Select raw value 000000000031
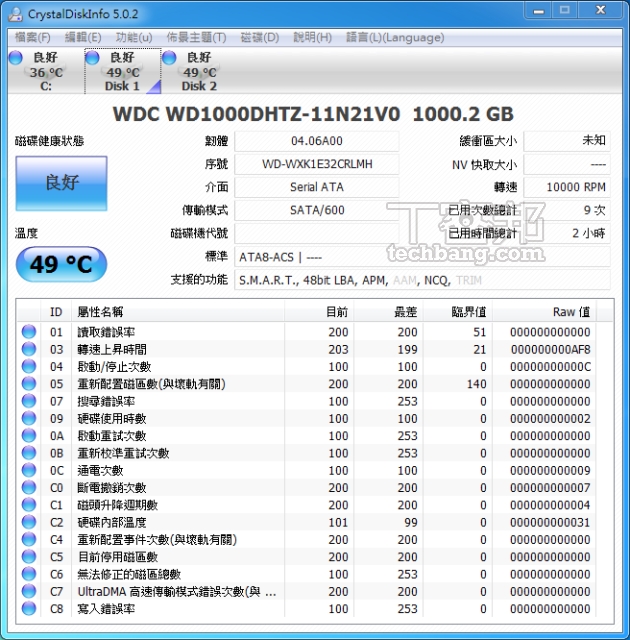Screen dimensions: 630x640 550,522
